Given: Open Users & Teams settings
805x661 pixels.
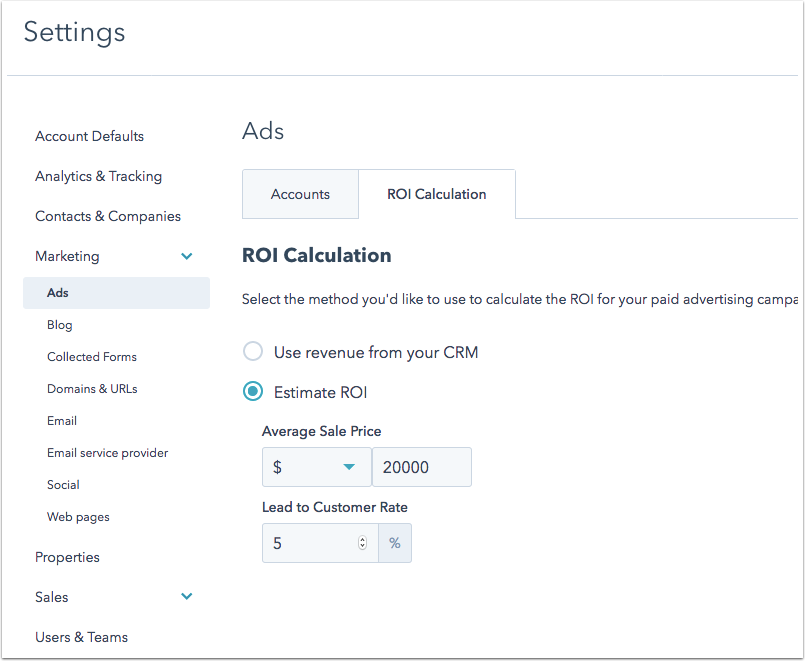Looking at the screenshot, I should tap(81, 637).
